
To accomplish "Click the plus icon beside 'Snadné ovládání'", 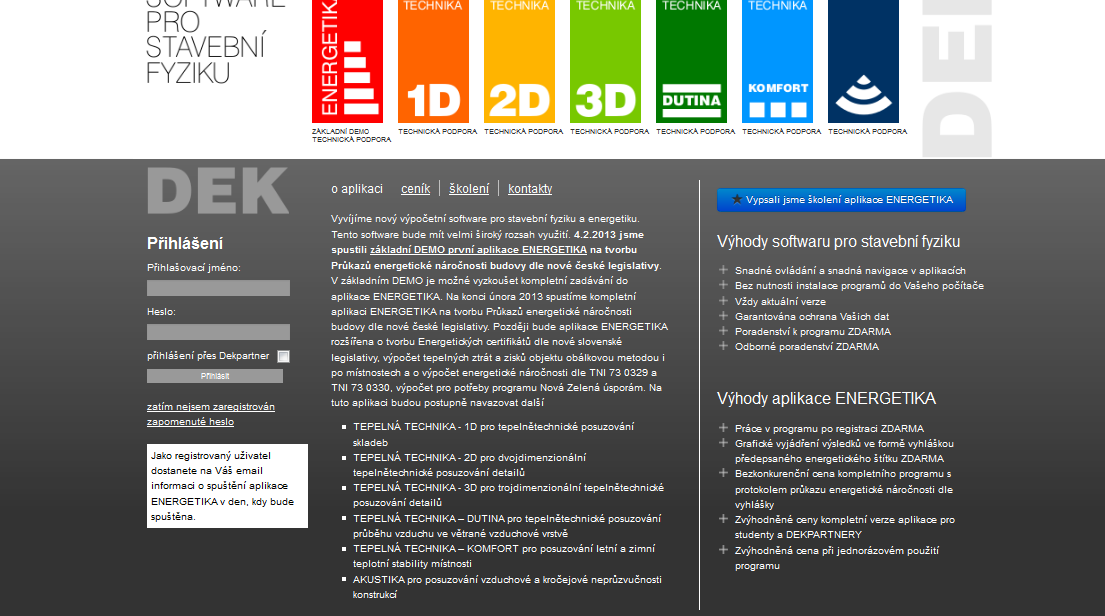I will click(723, 270).
